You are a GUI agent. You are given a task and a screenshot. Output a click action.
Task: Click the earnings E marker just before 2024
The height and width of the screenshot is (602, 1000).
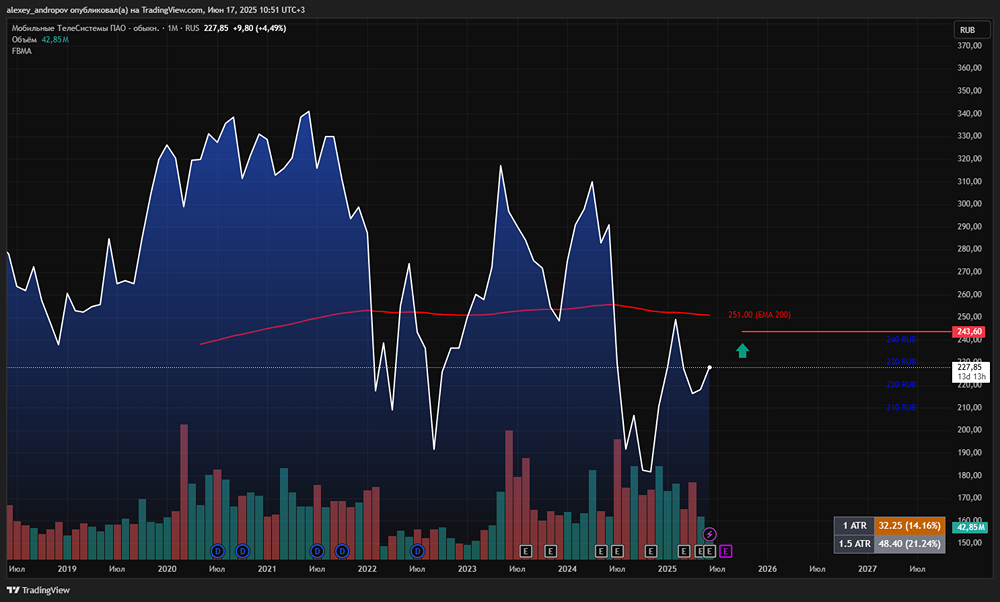click(x=551, y=551)
